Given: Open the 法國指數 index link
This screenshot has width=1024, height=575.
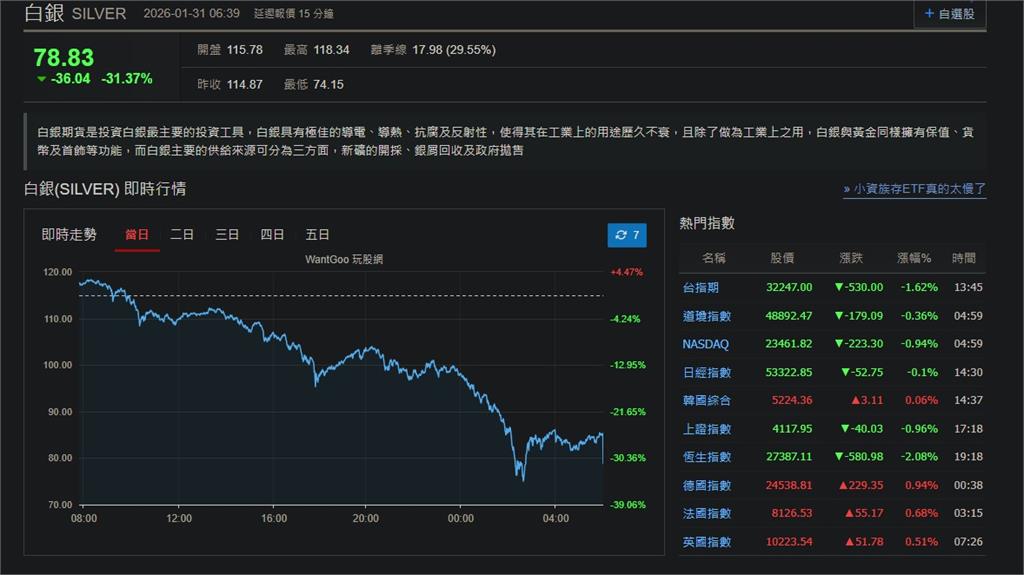Looking at the screenshot, I should [x=707, y=514].
